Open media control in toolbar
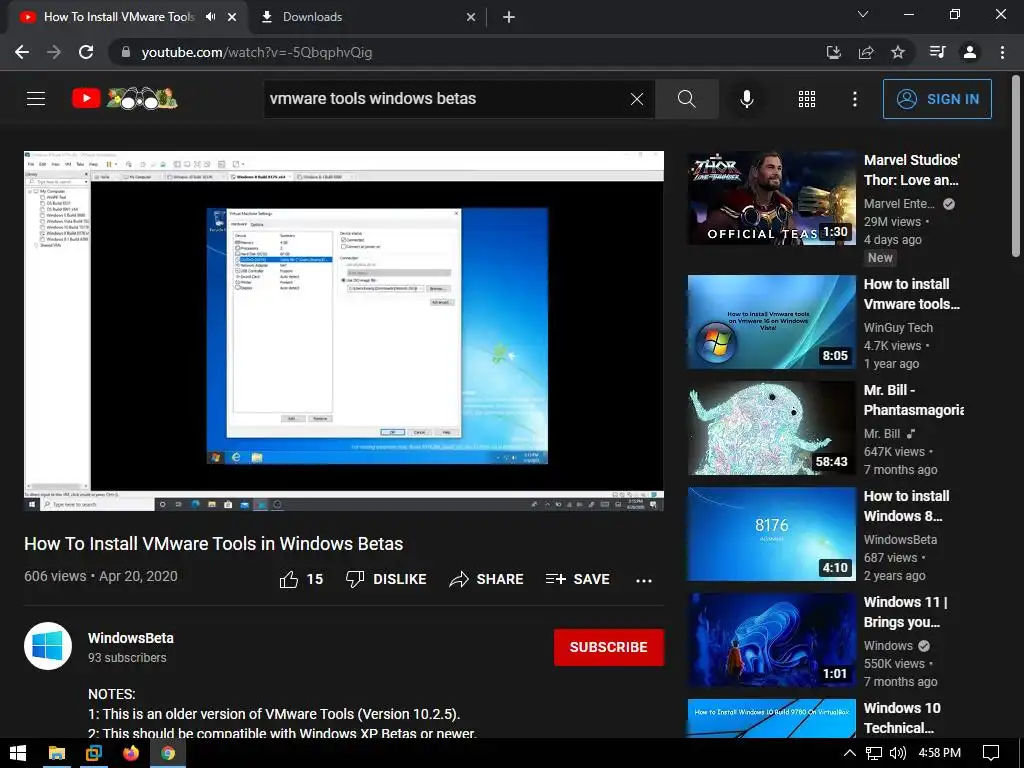Screen dimensions: 1024x768 [938, 52]
